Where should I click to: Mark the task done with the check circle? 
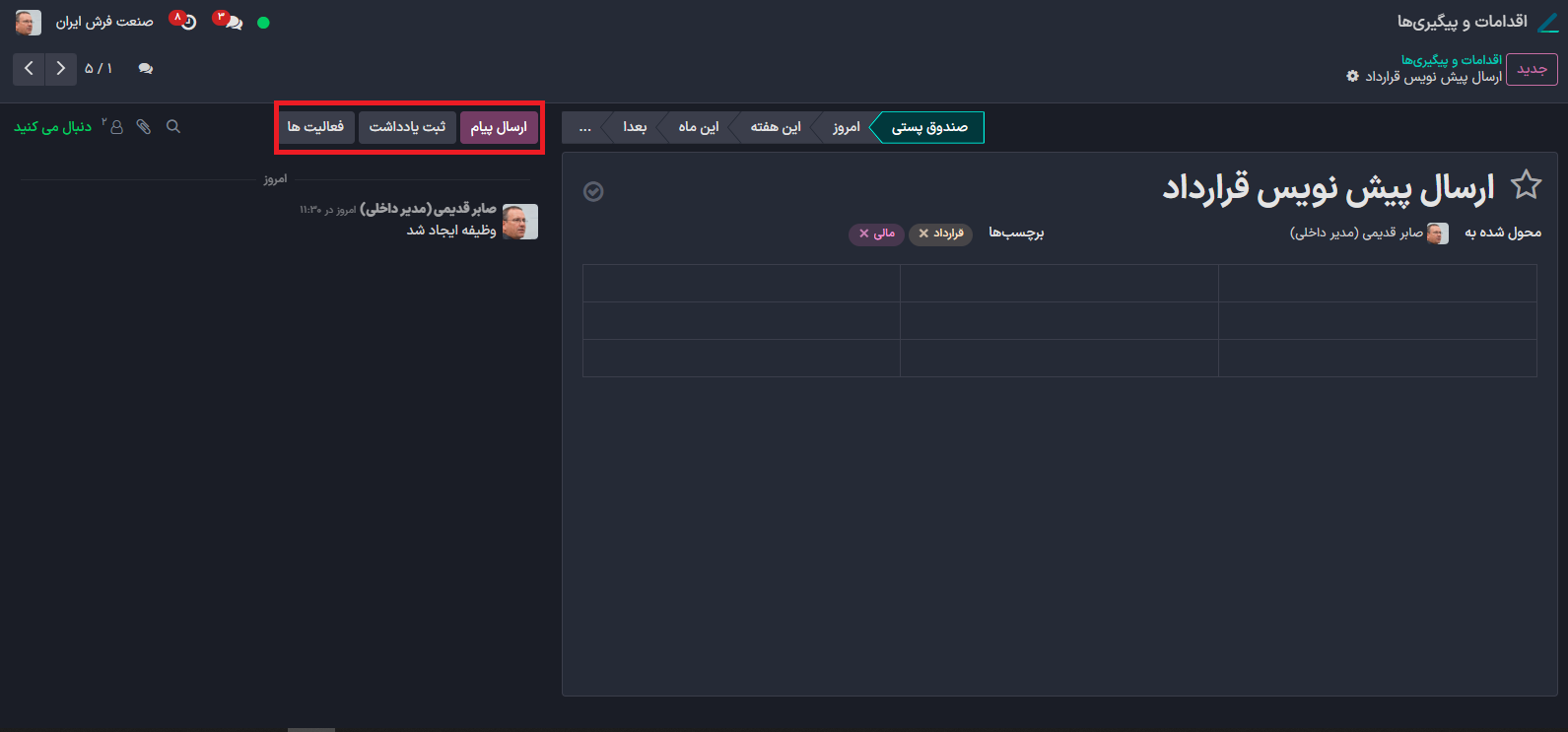[593, 191]
